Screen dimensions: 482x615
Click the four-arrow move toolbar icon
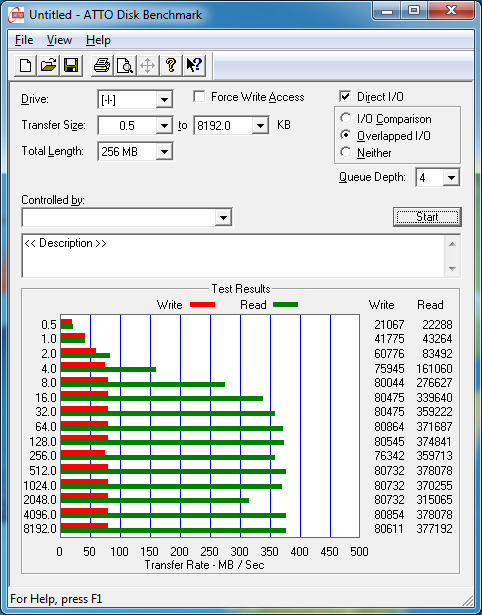[147, 65]
